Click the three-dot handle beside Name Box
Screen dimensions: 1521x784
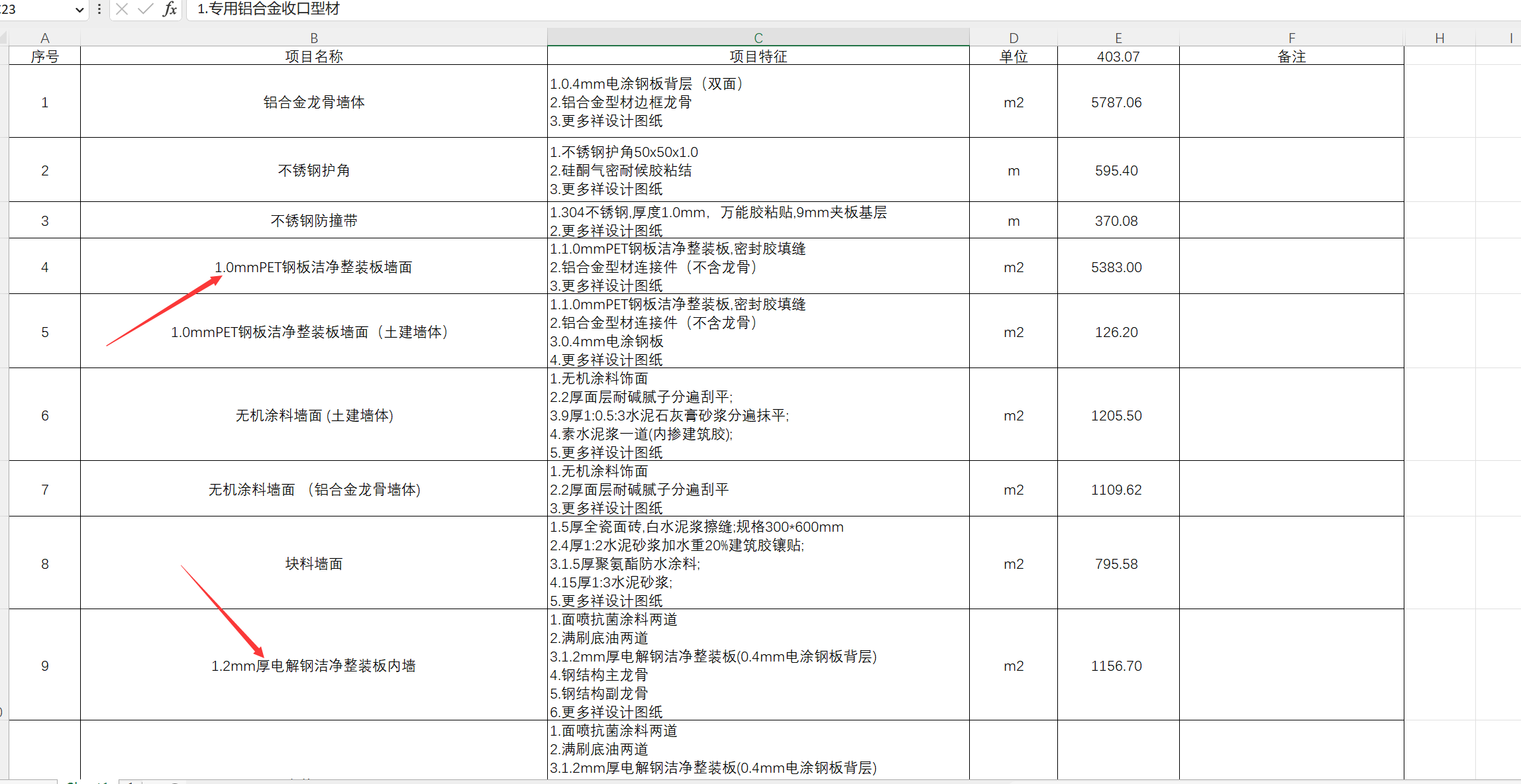point(99,9)
